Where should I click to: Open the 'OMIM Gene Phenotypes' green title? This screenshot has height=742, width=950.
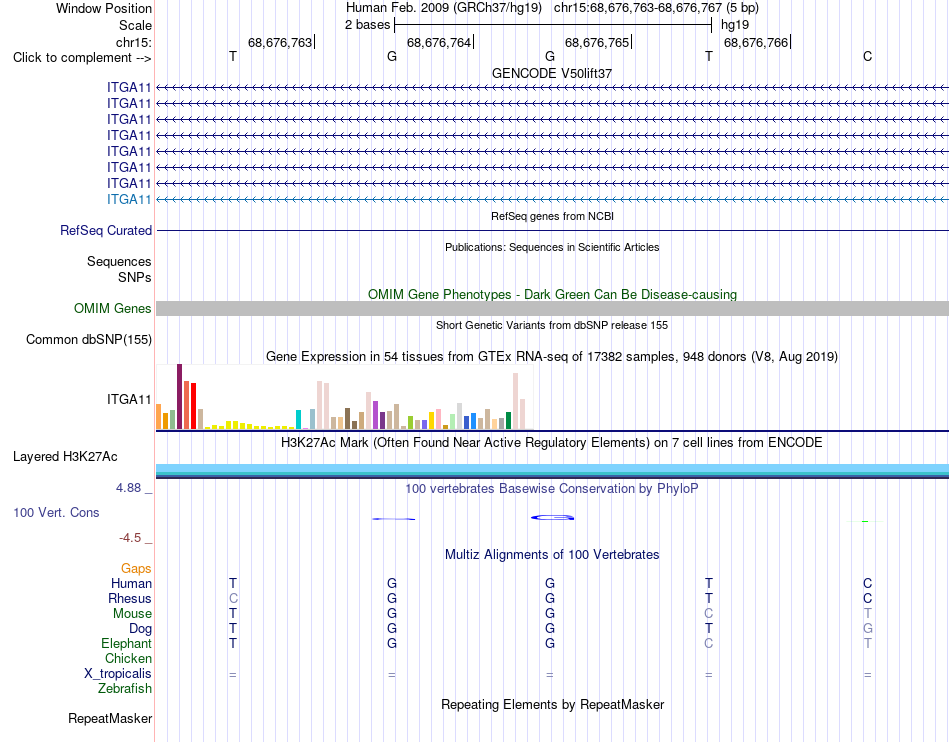click(552, 294)
